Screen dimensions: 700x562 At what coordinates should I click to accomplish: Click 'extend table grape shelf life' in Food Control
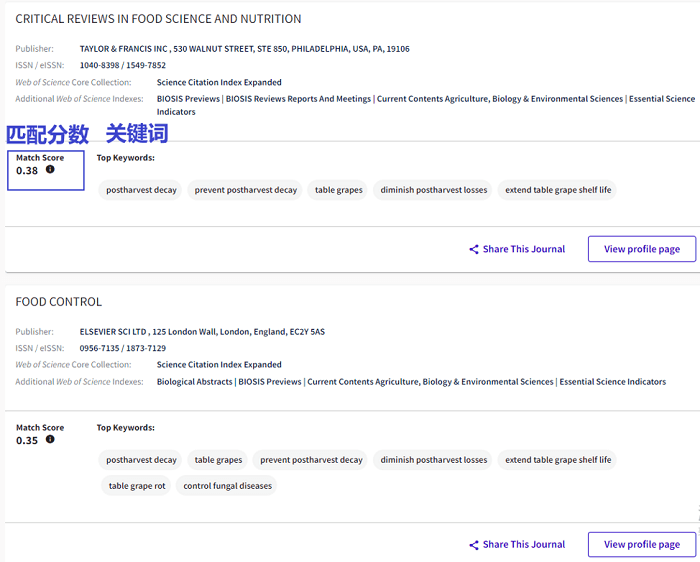(x=558, y=460)
